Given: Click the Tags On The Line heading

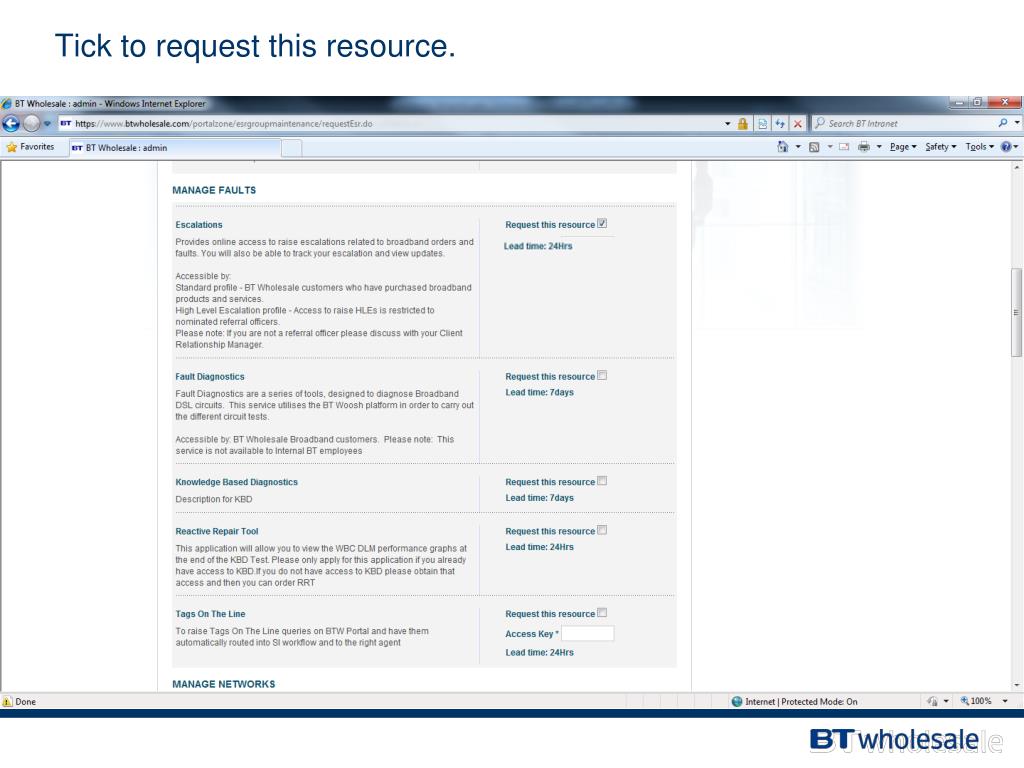Looking at the screenshot, I should point(210,614).
